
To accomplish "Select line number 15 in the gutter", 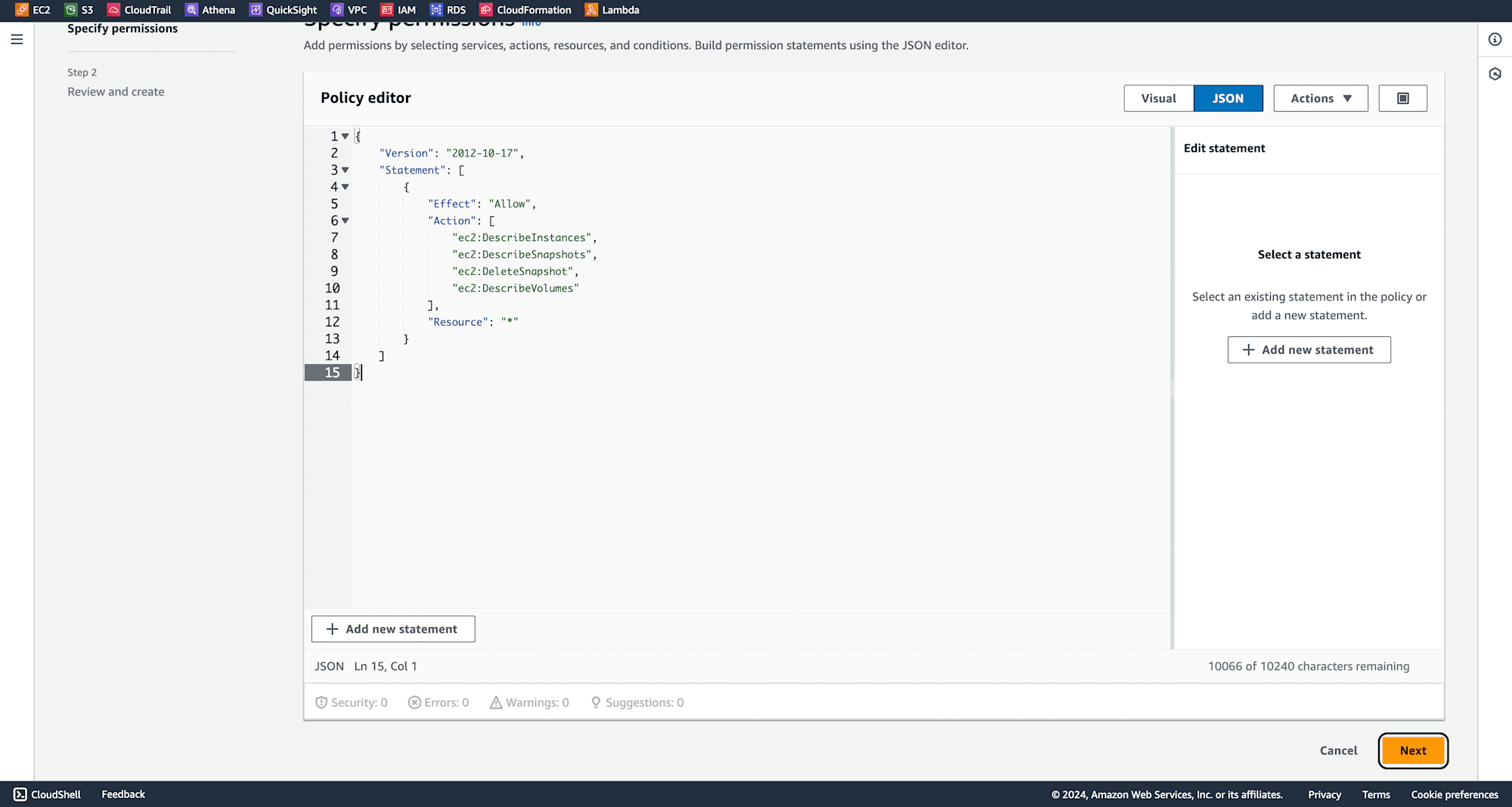I will pos(332,373).
